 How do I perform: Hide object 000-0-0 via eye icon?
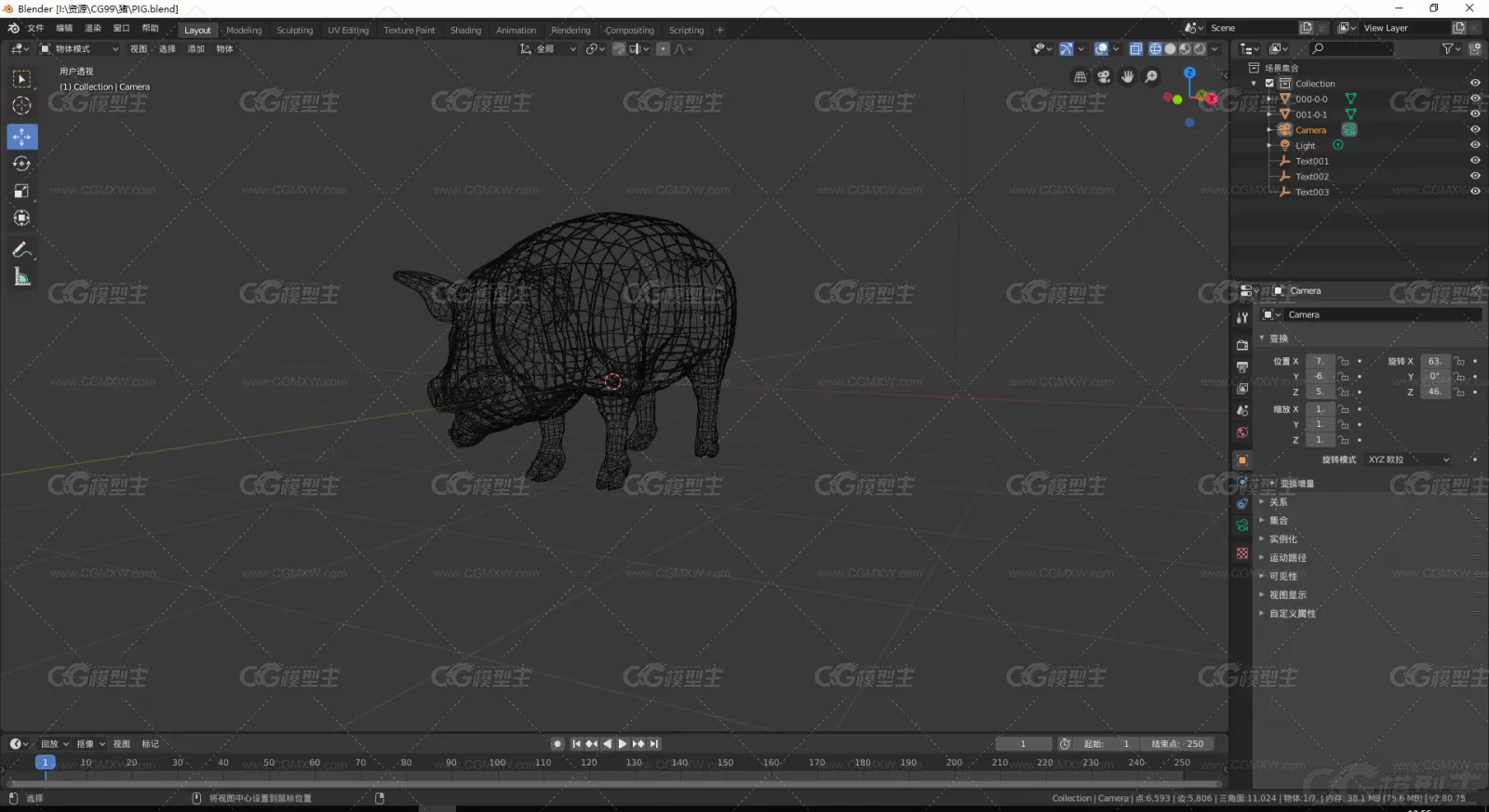[x=1475, y=99]
